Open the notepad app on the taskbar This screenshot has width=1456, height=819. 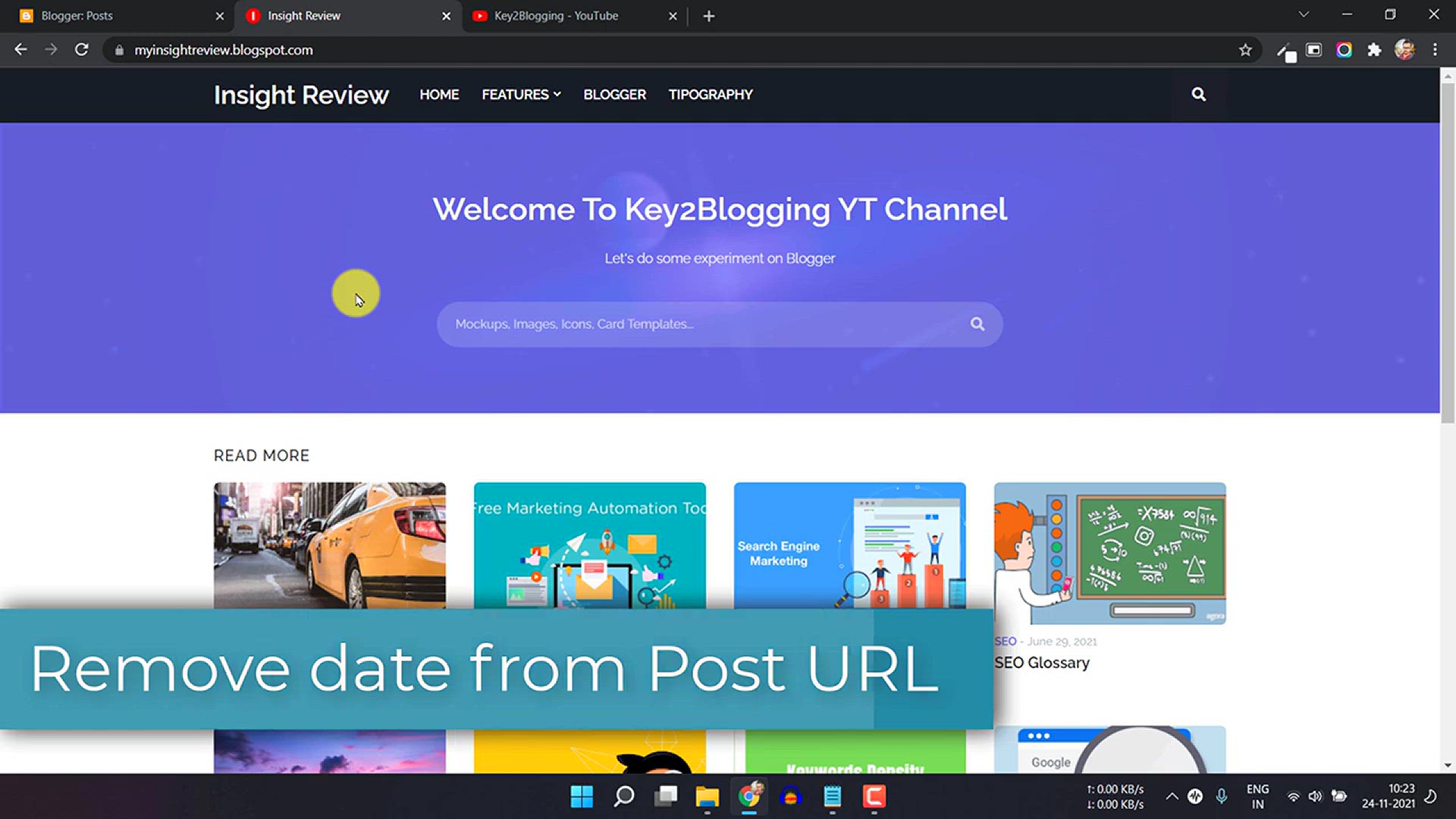833,796
